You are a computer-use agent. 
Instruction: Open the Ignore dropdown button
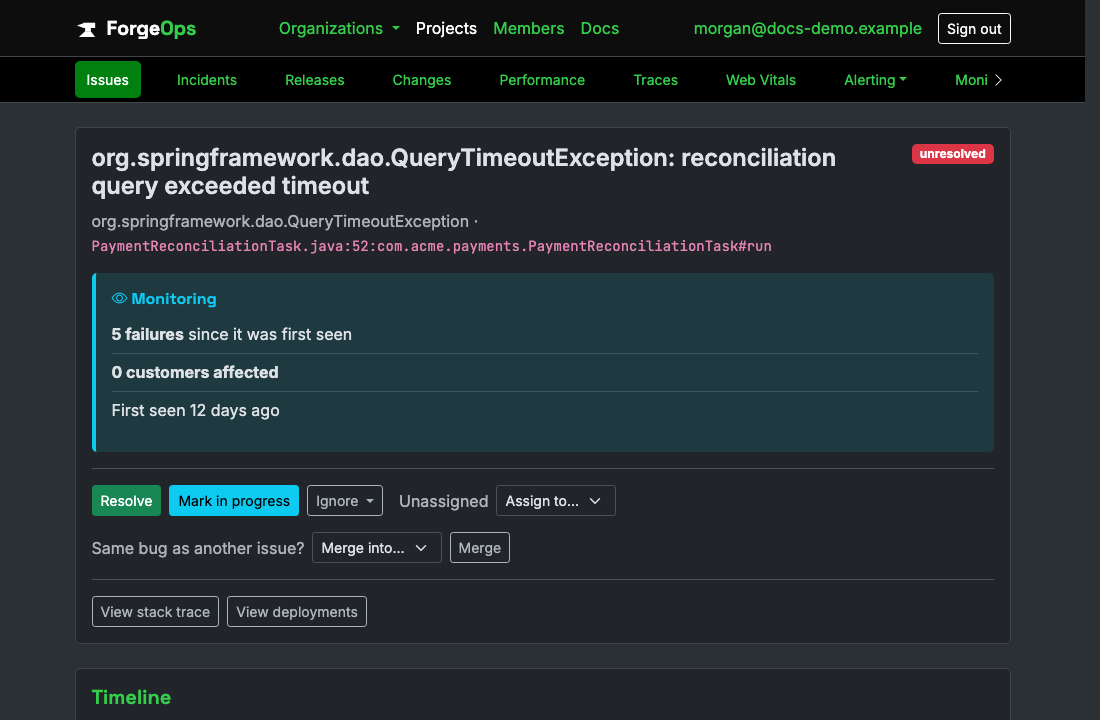pyautogui.click(x=344, y=501)
